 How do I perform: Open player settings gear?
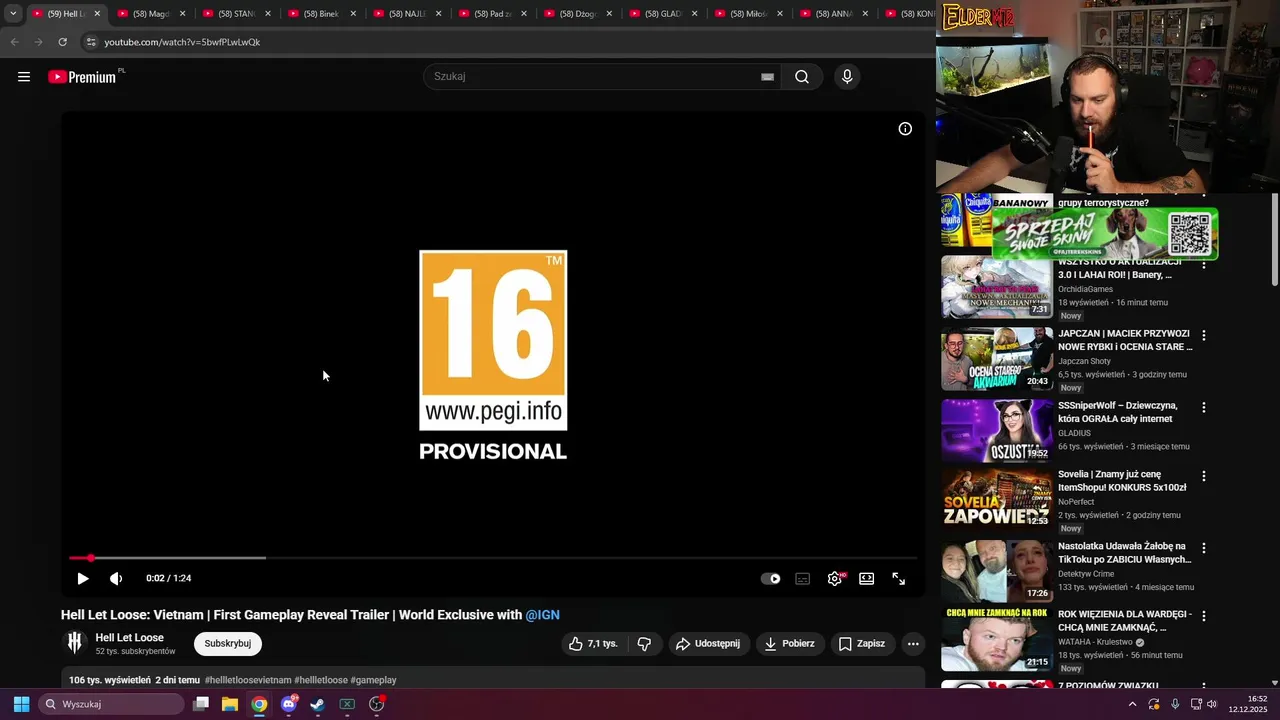click(835, 579)
